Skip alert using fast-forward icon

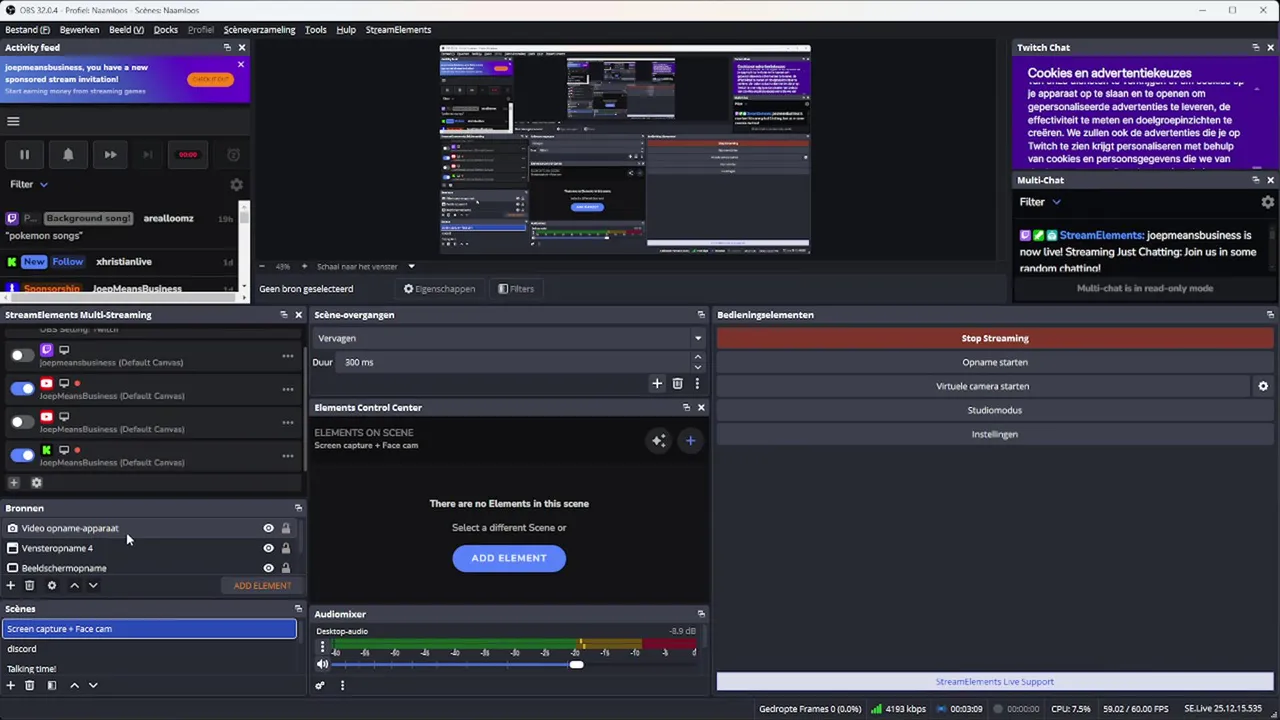click(x=110, y=154)
